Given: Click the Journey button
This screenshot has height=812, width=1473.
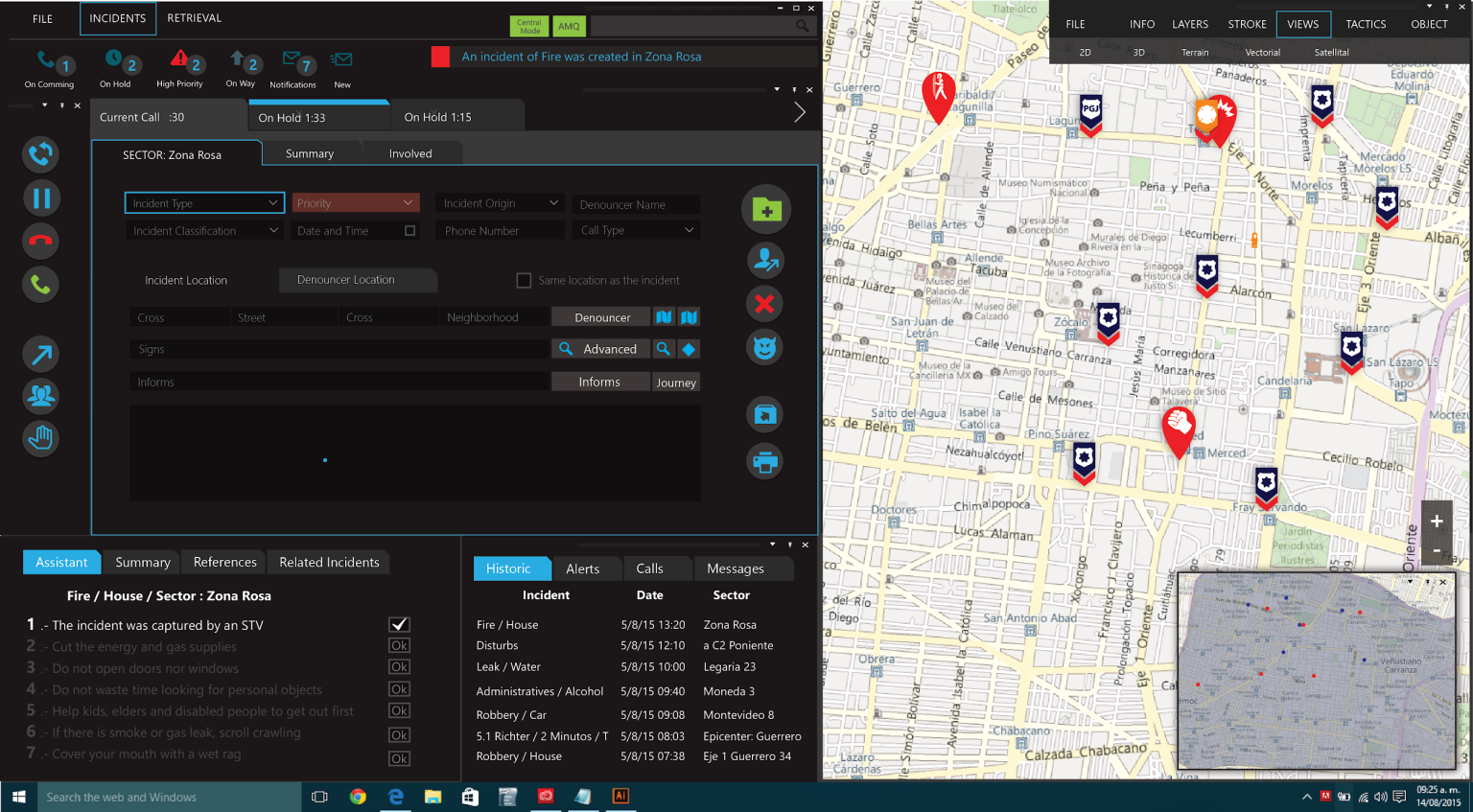Looking at the screenshot, I should [x=676, y=383].
